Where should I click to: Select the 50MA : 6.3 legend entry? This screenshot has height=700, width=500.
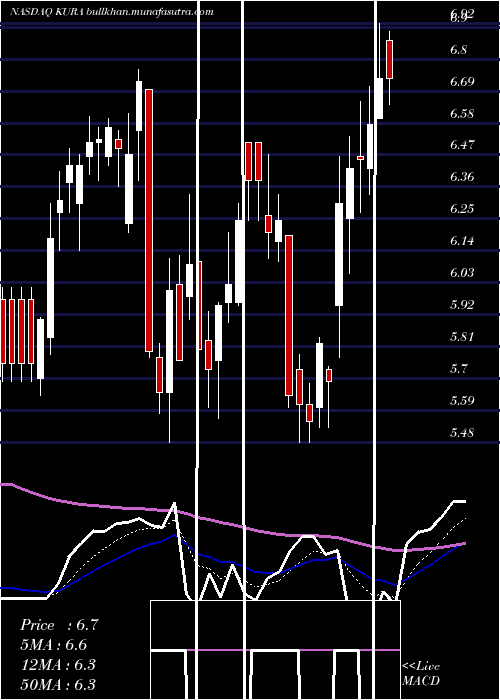[59, 684]
